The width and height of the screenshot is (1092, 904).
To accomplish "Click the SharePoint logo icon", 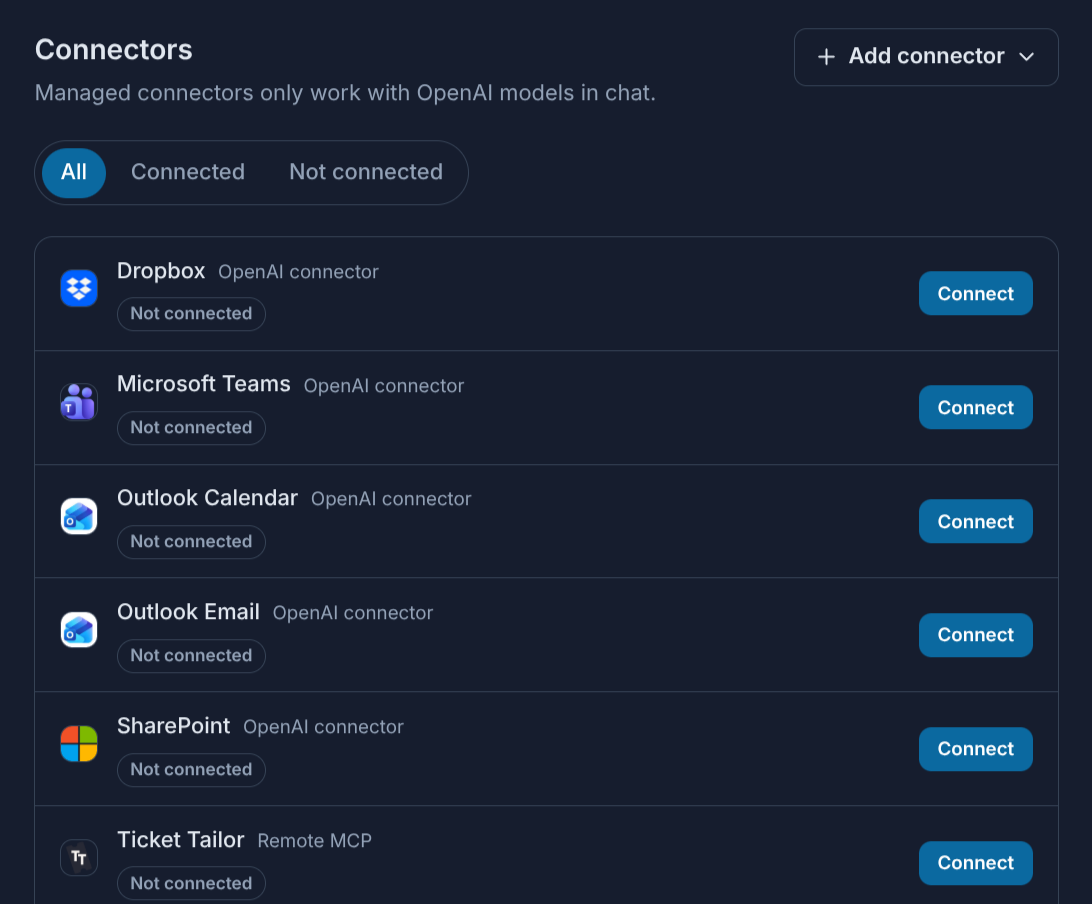I will pos(79,744).
